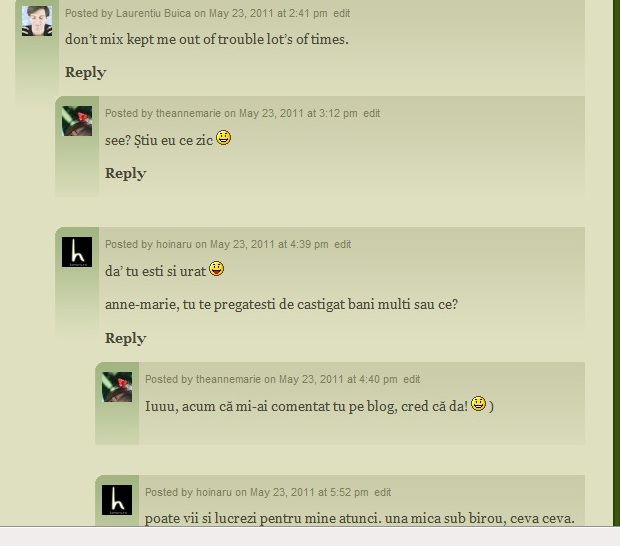Viewport: 620px width, 546px height.
Task: Reply to theannemarie's 3:12 pm comment
Action: [125, 173]
